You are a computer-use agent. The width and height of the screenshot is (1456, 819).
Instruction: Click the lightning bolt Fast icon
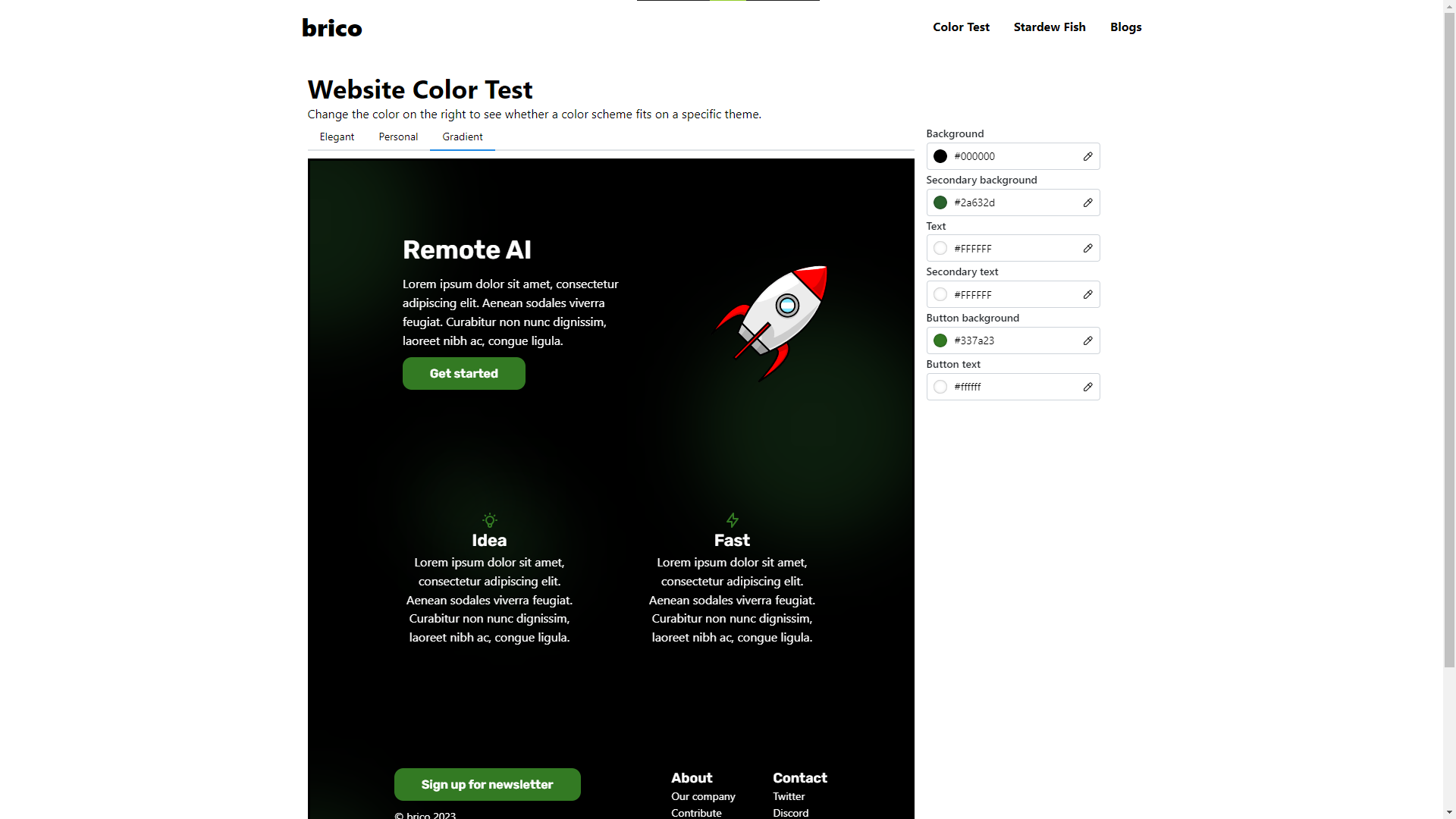pyautogui.click(x=732, y=520)
